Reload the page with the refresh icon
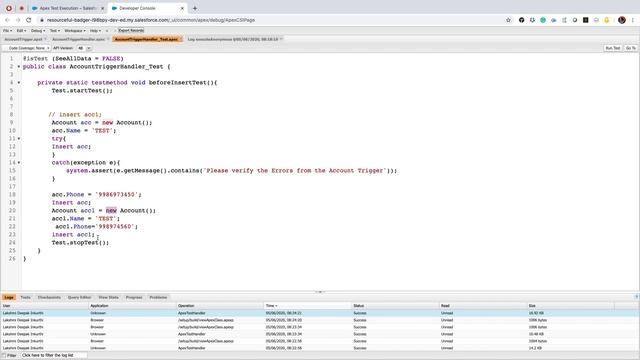640x360 pixels. tap(29, 20)
